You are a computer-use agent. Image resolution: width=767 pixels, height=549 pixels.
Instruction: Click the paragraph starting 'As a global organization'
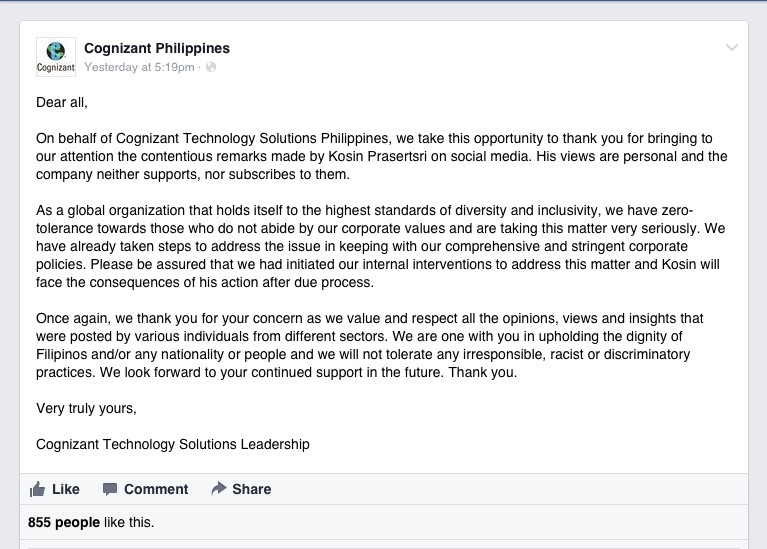pyautogui.click(x=381, y=246)
